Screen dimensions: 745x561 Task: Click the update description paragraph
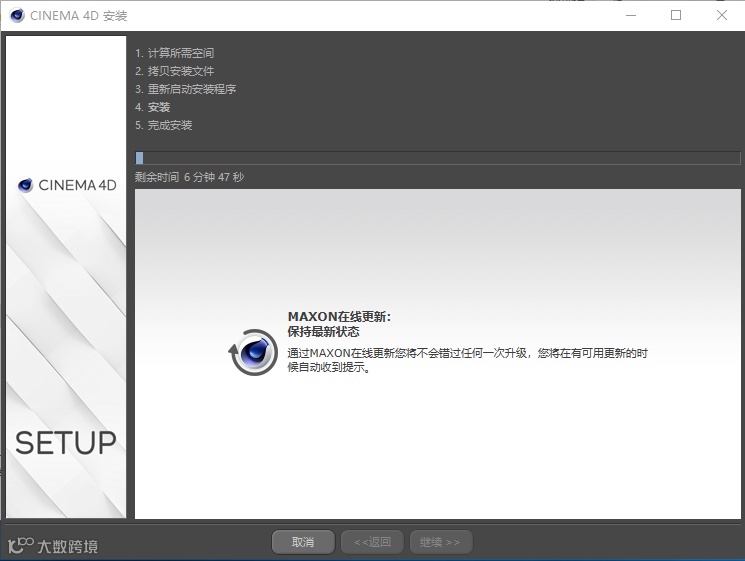(x=468, y=360)
